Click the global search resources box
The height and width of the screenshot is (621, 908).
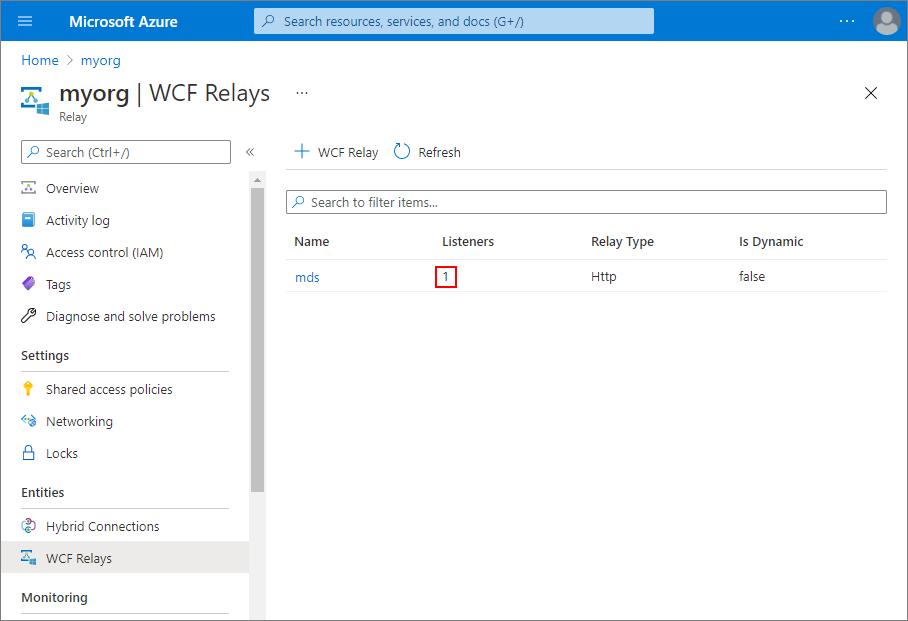click(x=454, y=21)
